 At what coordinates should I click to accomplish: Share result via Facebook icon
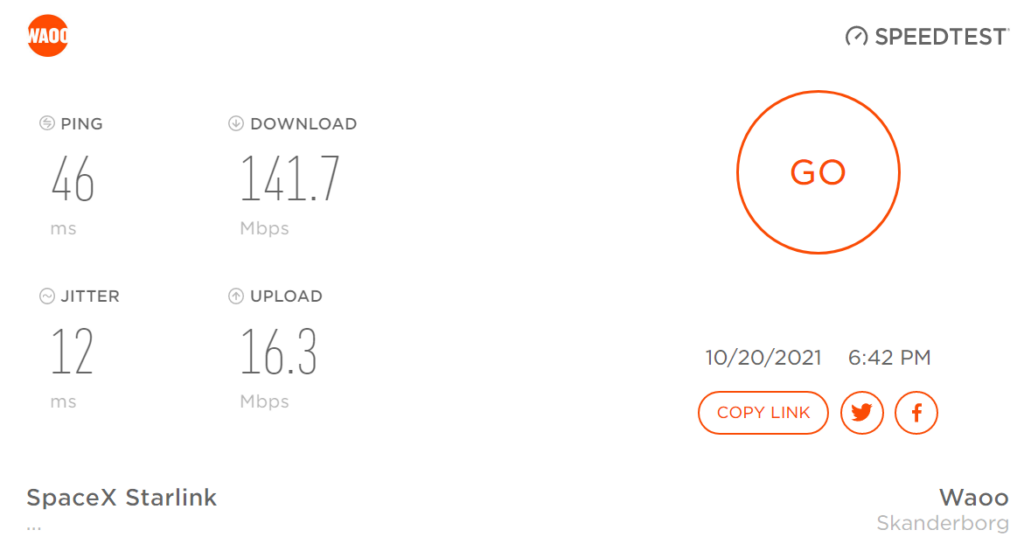[916, 413]
